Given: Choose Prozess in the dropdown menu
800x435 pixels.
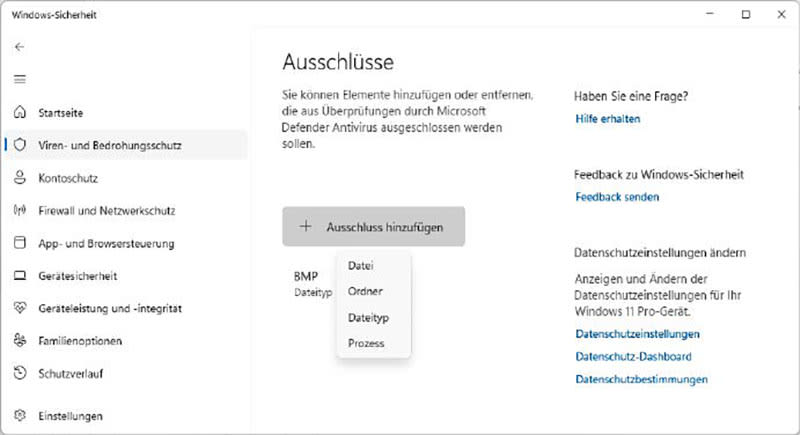Looking at the screenshot, I should pos(366,343).
